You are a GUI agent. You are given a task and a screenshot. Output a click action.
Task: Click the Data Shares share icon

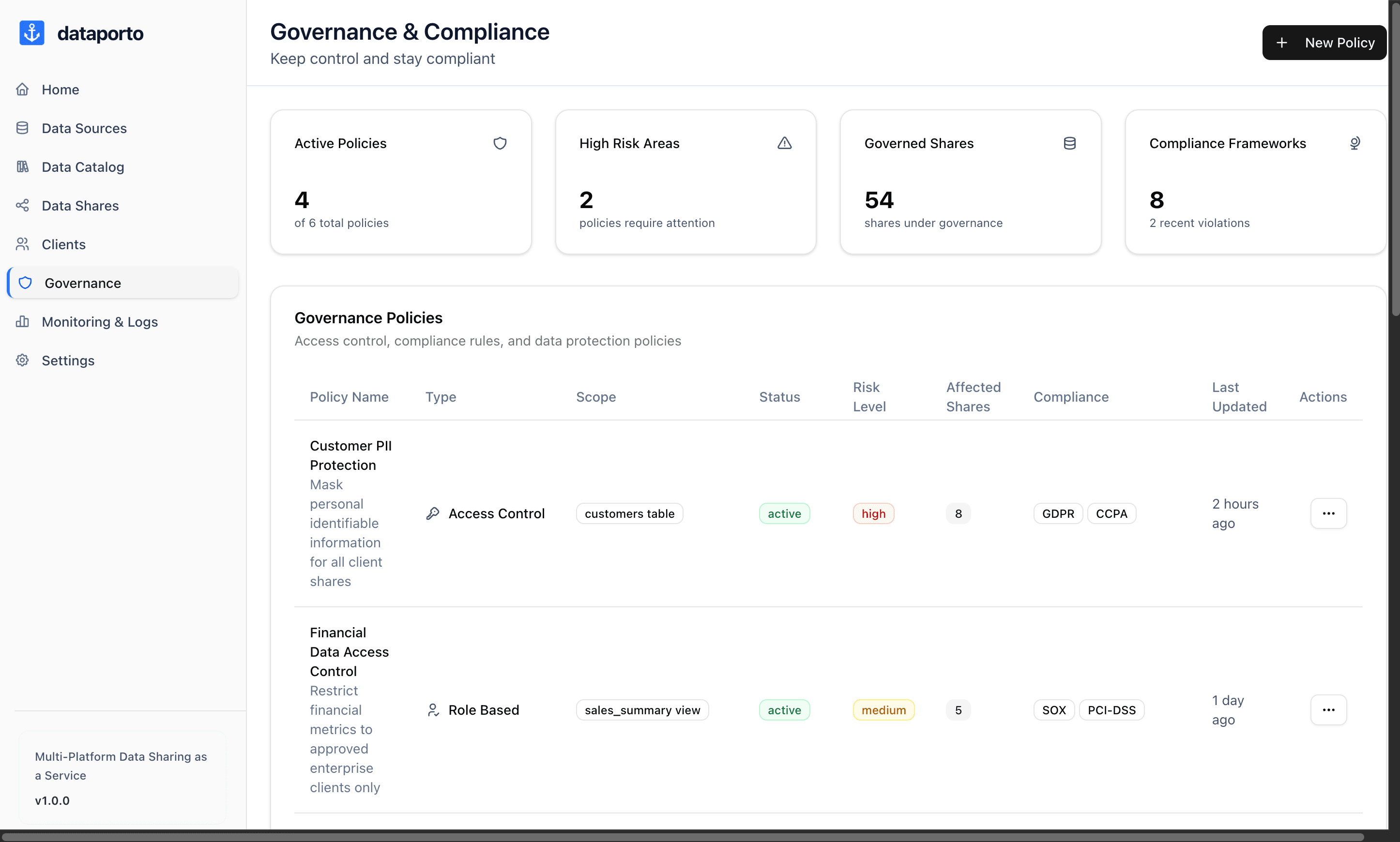click(22, 205)
